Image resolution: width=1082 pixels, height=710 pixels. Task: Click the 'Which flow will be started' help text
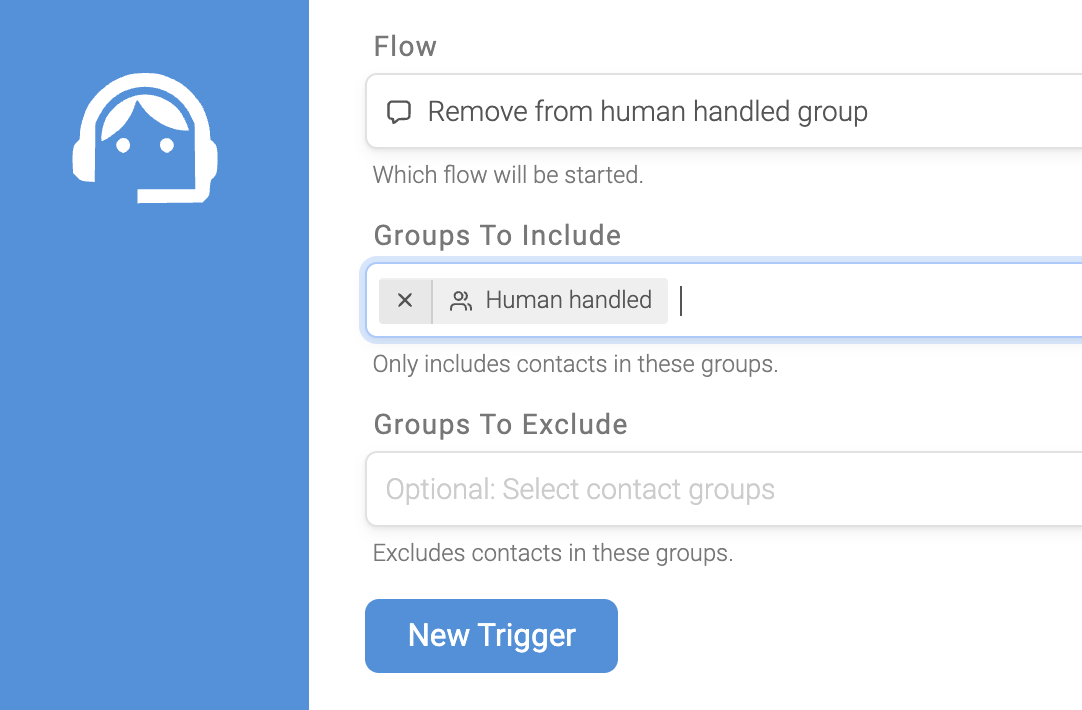pyautogui.click(x=508, y=175)
